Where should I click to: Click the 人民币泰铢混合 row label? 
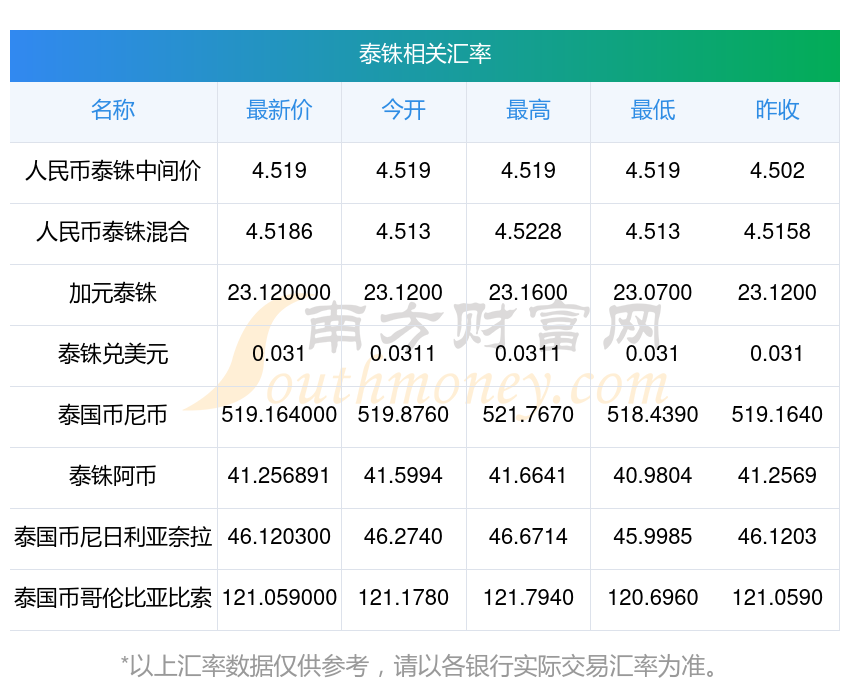click(113, 232)
